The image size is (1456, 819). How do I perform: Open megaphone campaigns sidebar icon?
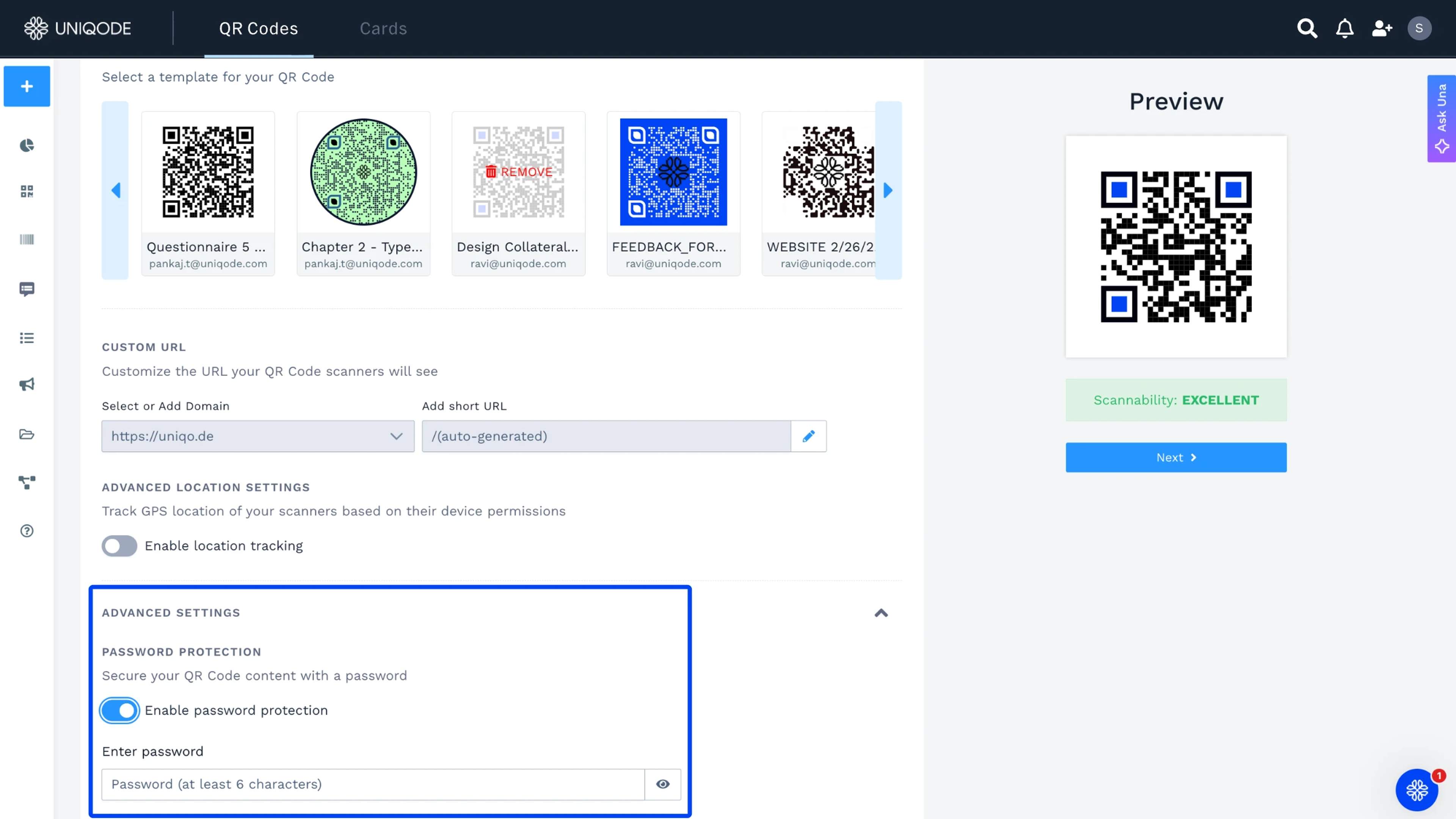[27, 385]
